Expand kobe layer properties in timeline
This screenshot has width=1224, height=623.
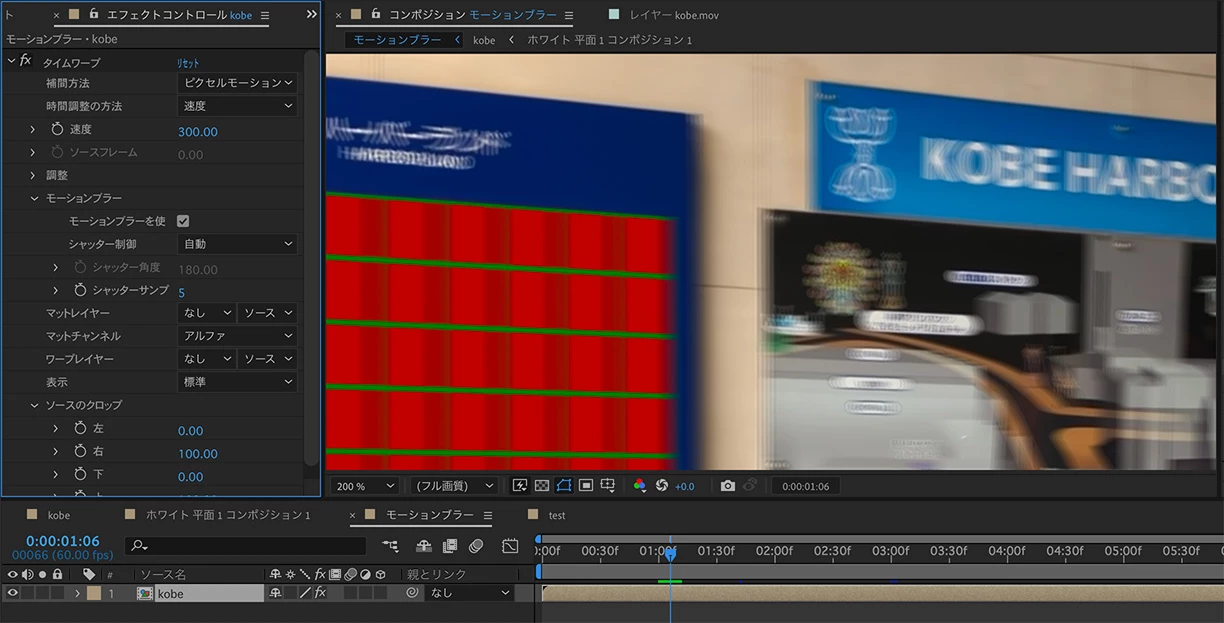click(77, 593)
